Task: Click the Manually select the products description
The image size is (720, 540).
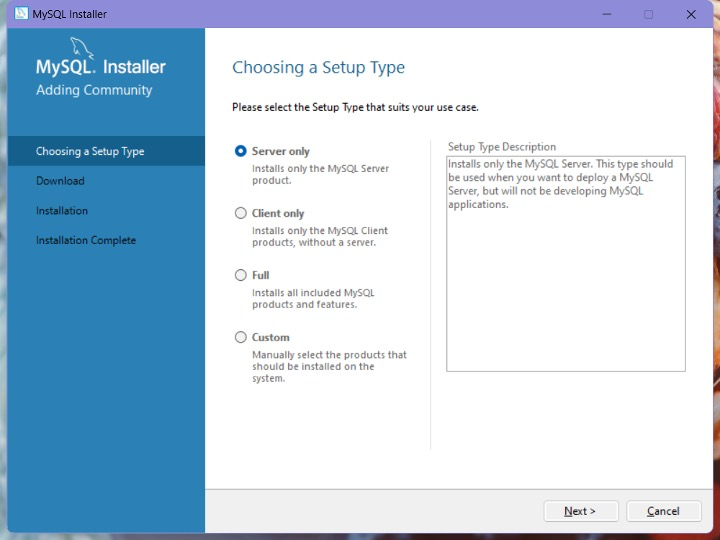Action: click(x=329, y=366)
